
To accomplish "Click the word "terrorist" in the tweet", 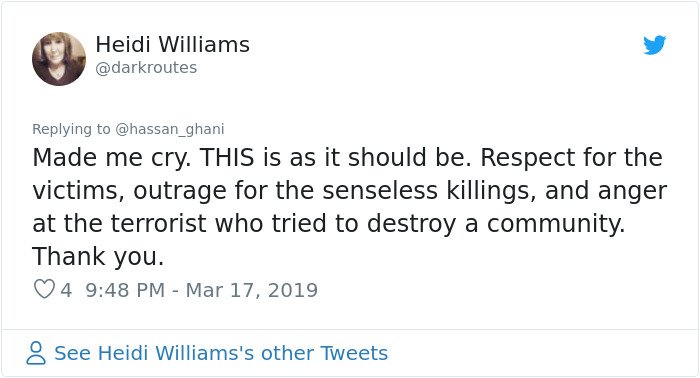I will click(158, 224).
